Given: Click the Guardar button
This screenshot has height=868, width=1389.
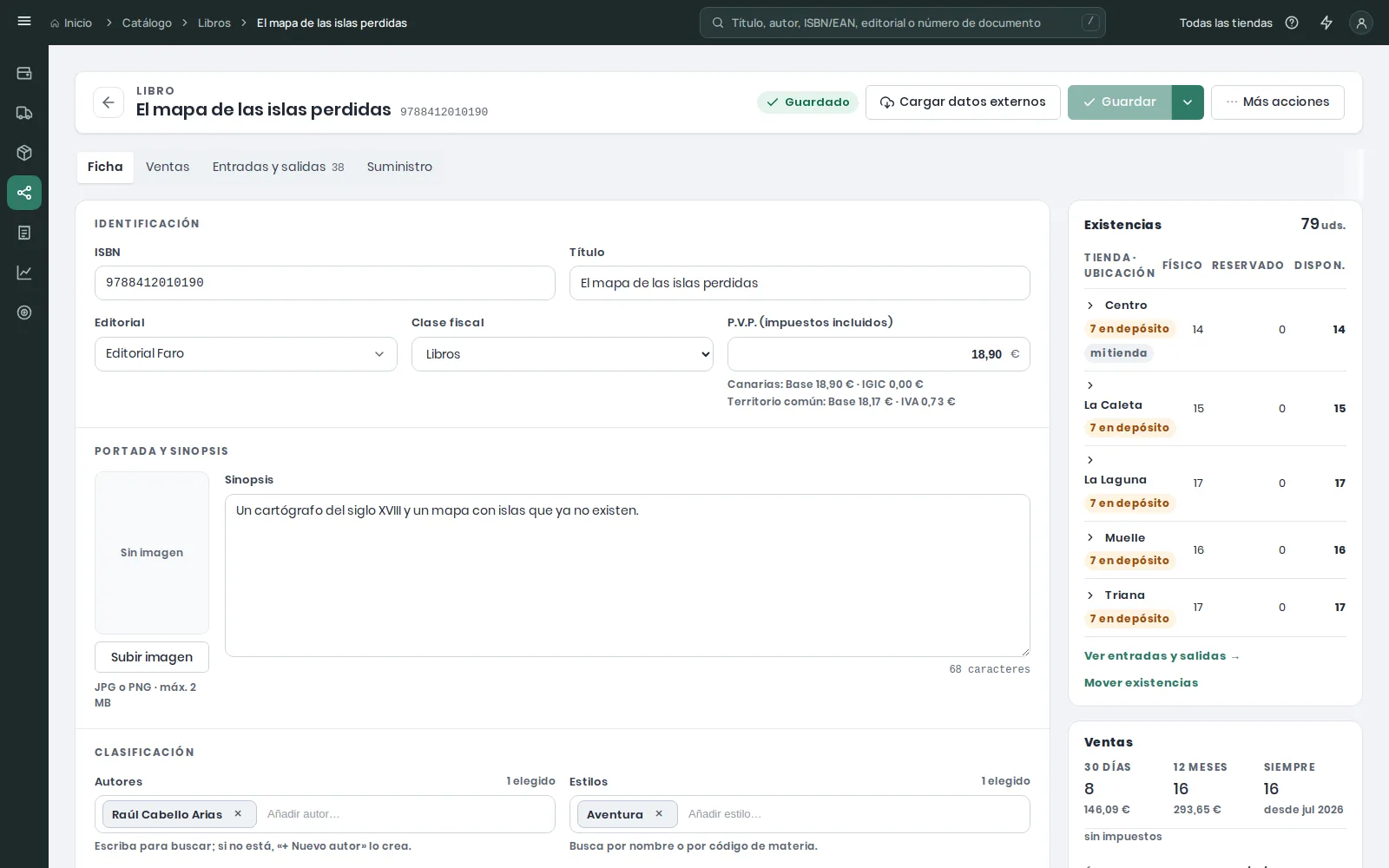Looking at the screenshot, I should coord(1120,102).
